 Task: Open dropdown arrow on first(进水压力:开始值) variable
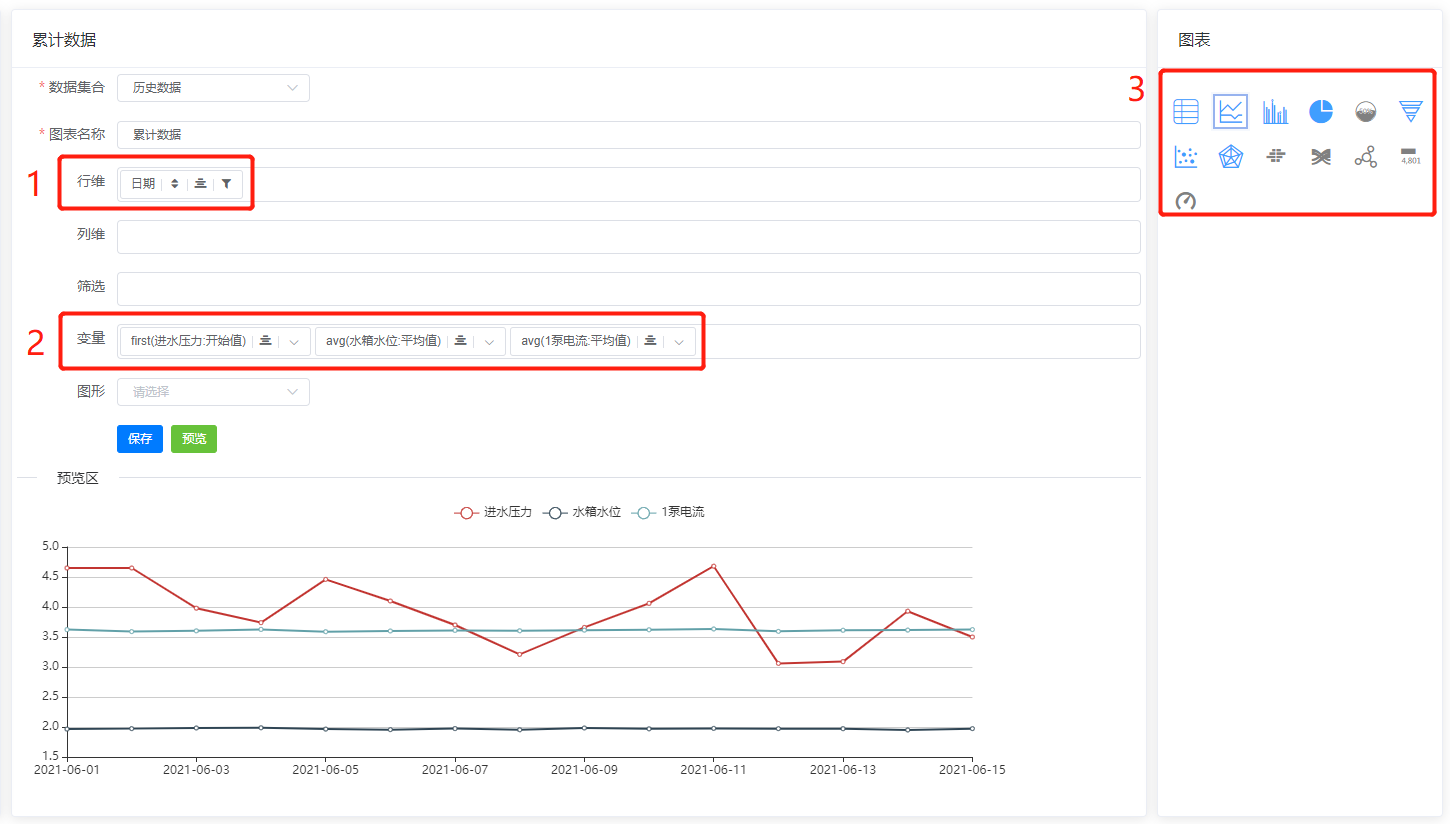click(294, 342)
